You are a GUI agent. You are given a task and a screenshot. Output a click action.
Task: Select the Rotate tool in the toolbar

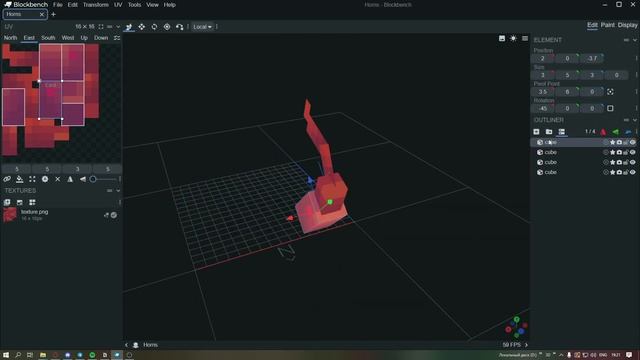tap(154, 27)
